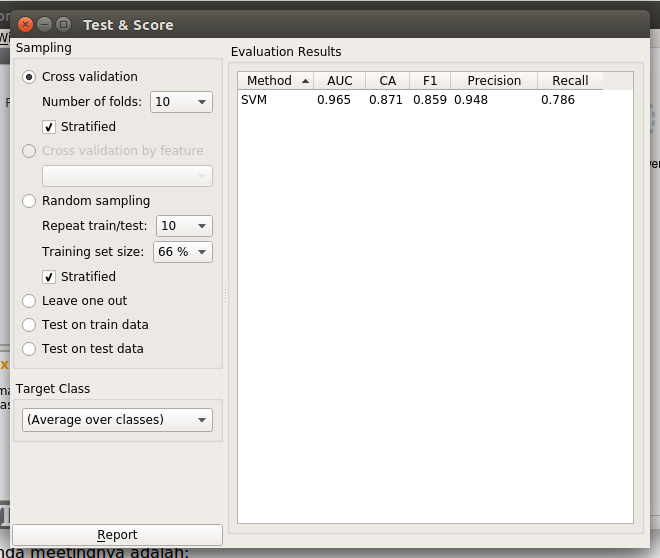Sort results by AUC column

(x=339, y=81)
